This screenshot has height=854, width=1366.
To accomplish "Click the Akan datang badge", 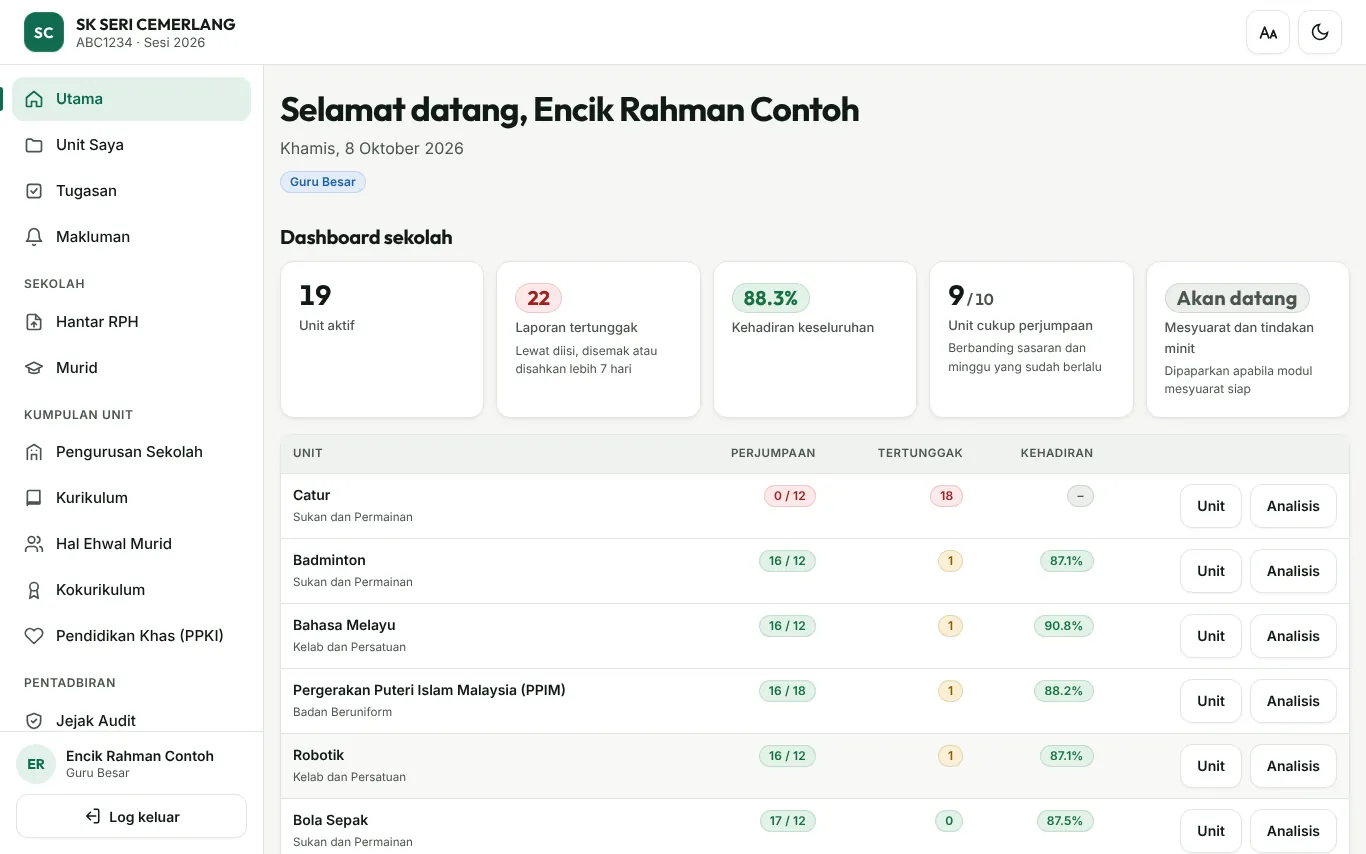I will tap(1237, 298).
